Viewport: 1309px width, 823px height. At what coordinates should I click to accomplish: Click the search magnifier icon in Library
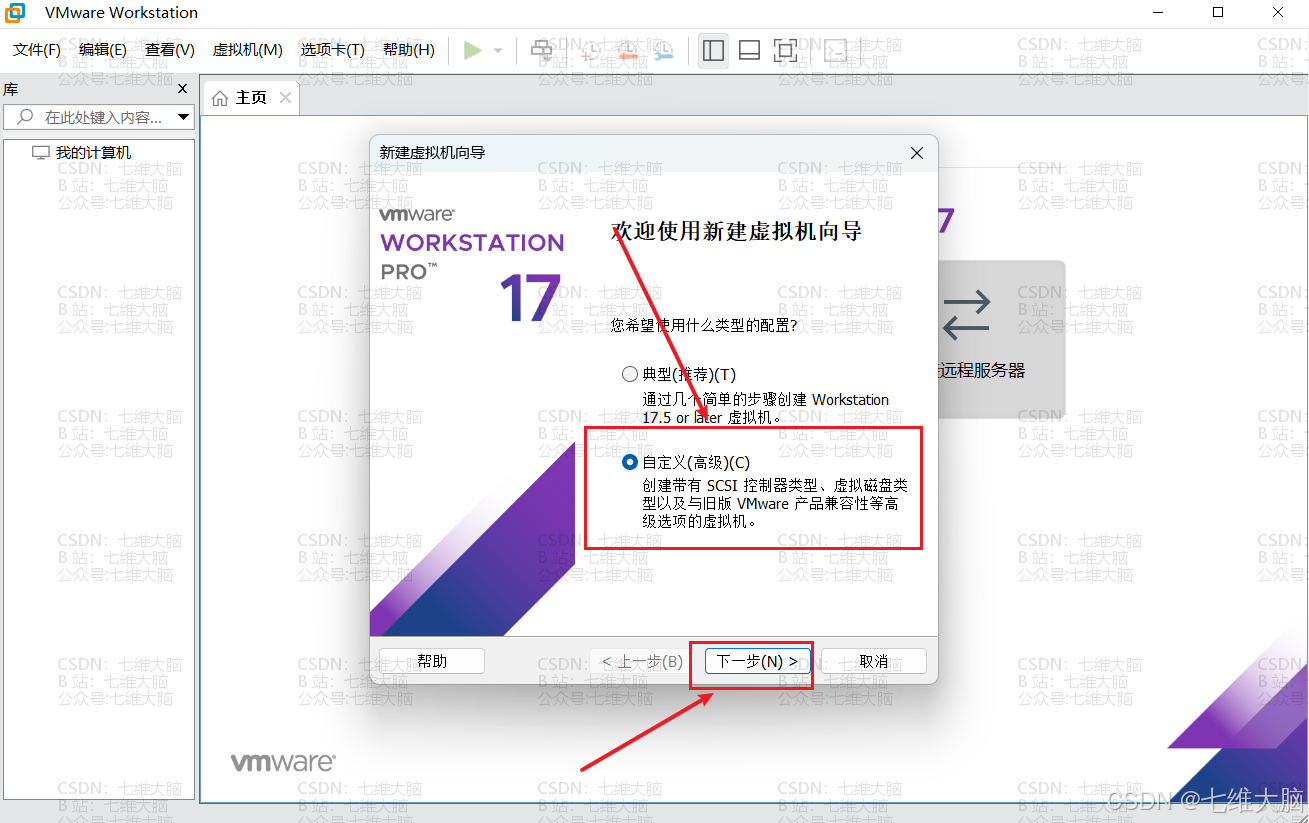[25, 117]
